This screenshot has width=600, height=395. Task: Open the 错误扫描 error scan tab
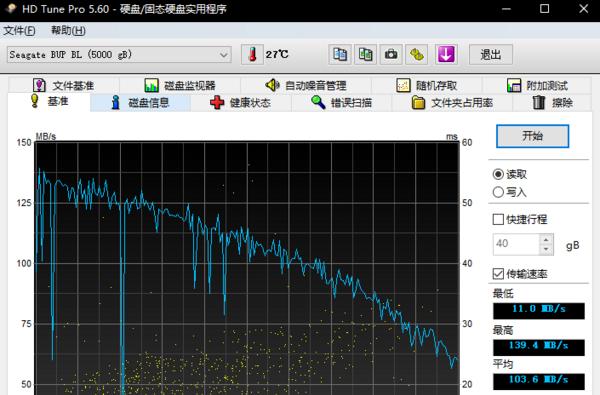[x=341, y=103]
